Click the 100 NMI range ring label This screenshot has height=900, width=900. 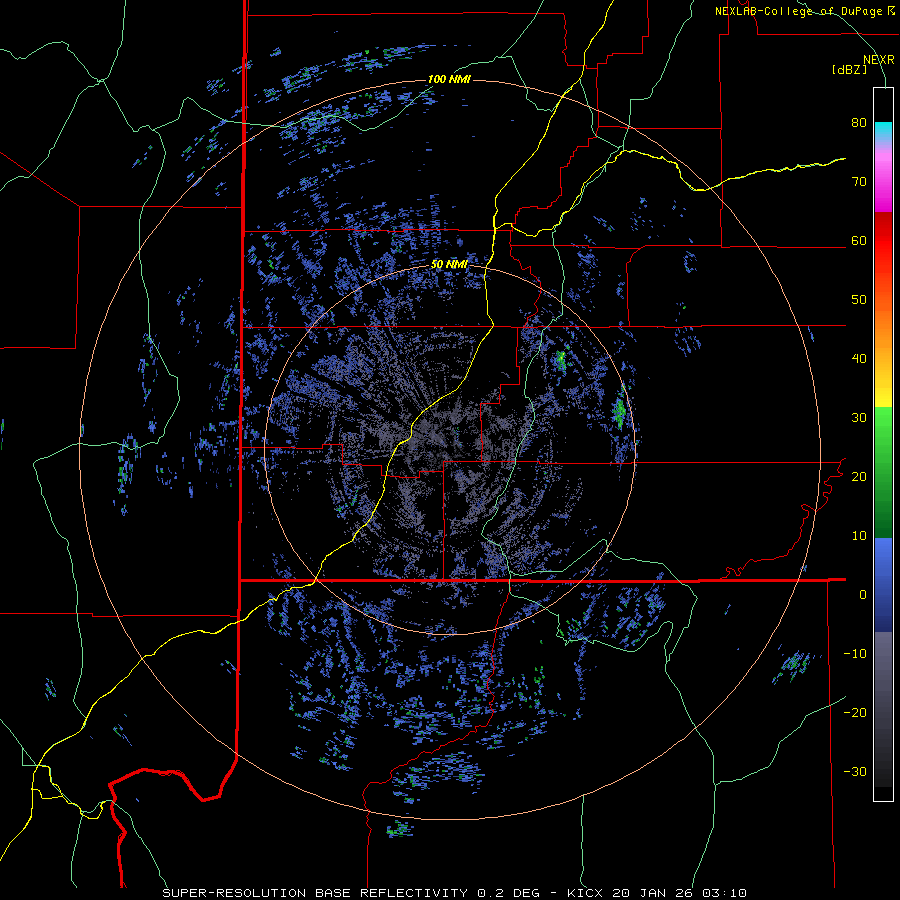pyautogui.click(x=449, y=79)
